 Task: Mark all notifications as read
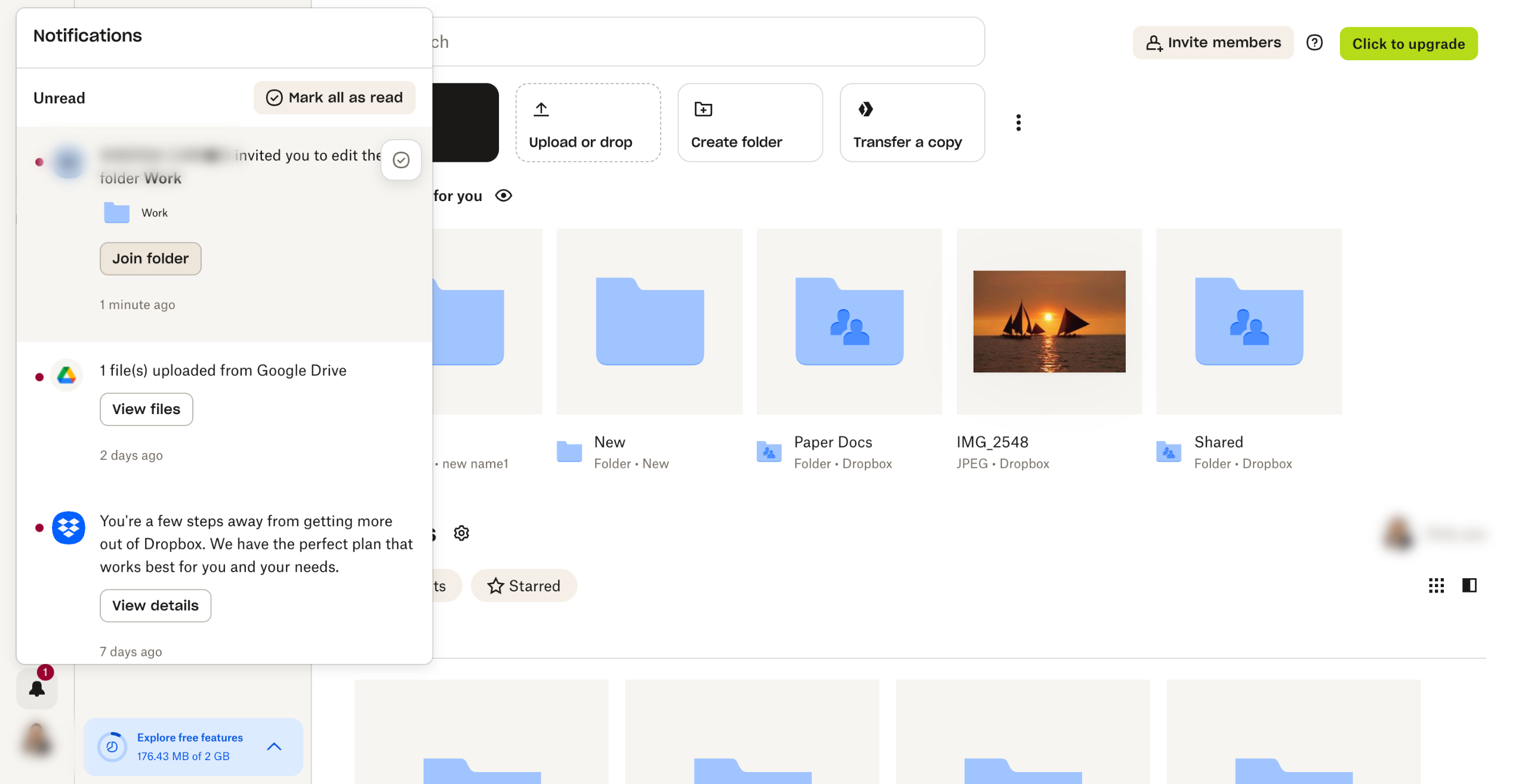point(334,97)
